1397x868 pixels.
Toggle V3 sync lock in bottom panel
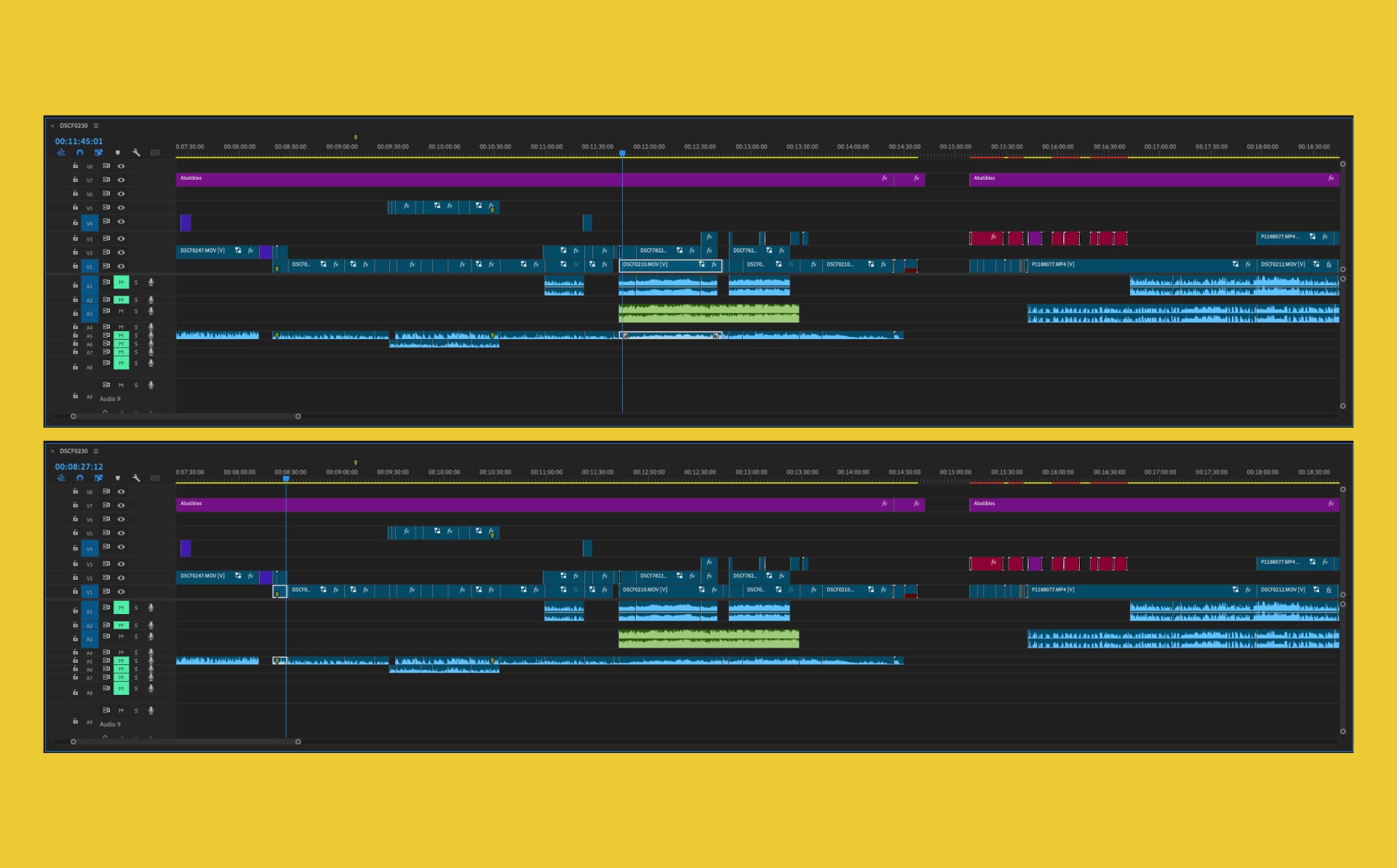[106, 563]
